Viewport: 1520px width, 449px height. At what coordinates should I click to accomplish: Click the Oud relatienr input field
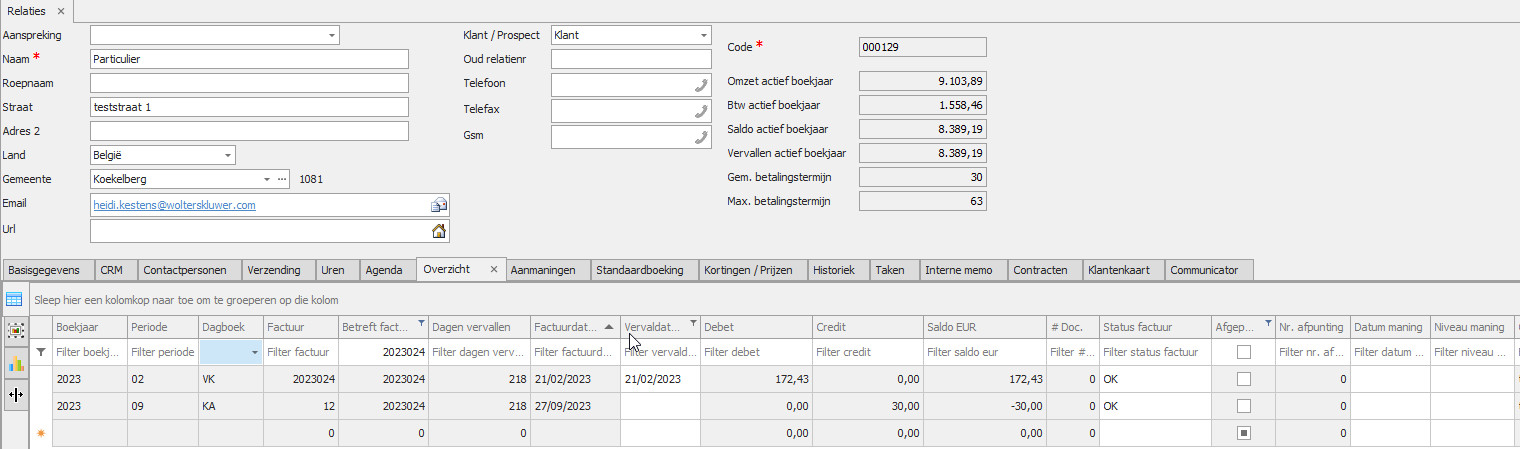click(x=631, y=59)
